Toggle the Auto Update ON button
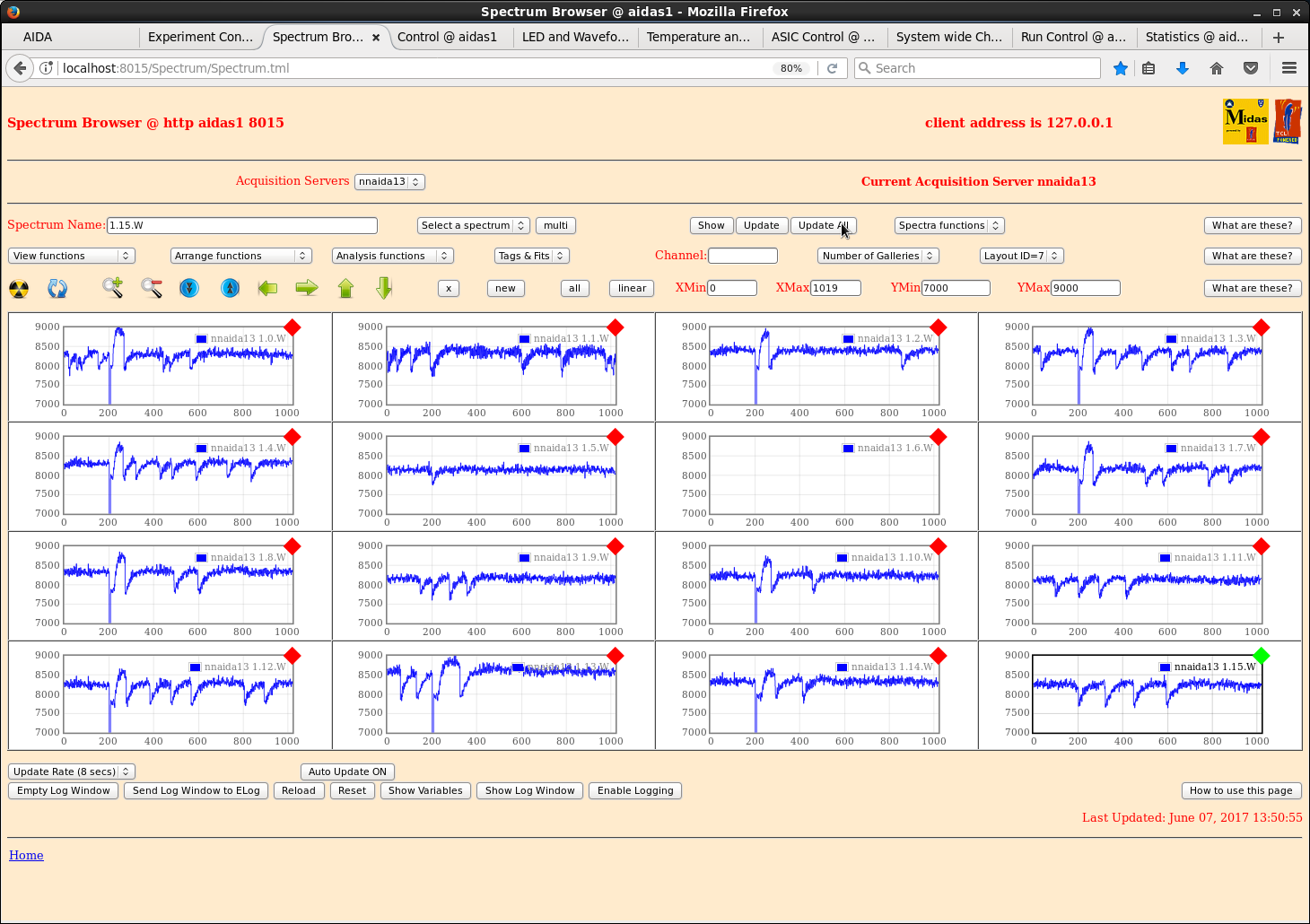 347,771
